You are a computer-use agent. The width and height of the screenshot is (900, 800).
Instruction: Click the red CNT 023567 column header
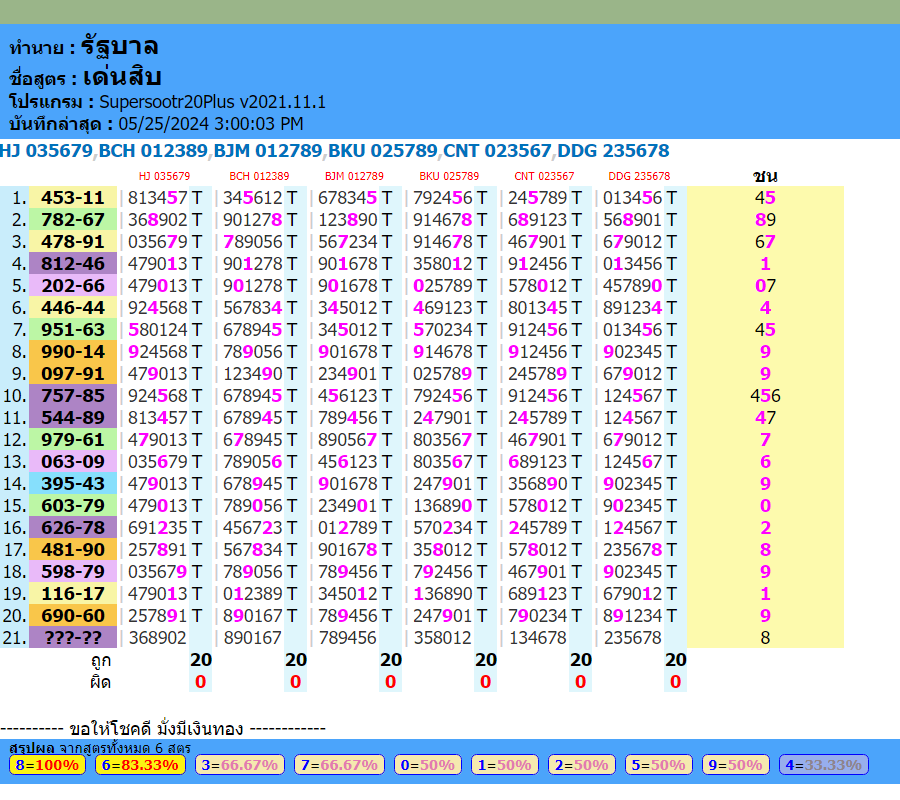click(544, 176)
